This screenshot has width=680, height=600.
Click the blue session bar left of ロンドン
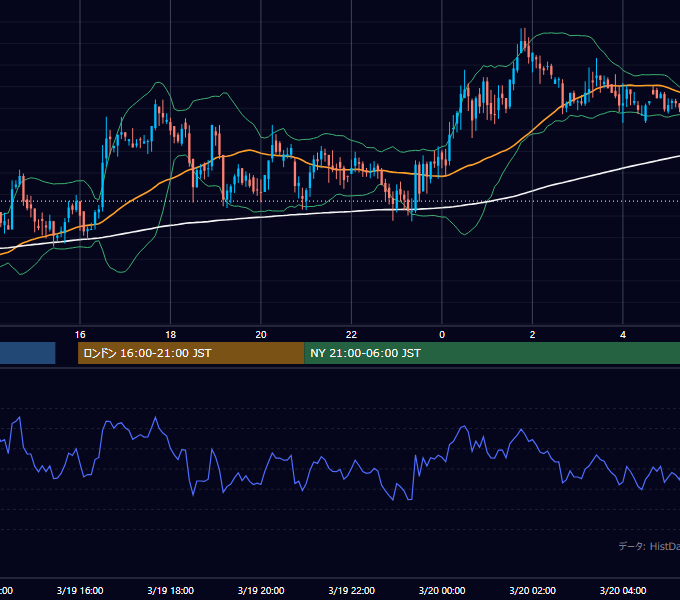pos(27,353)
